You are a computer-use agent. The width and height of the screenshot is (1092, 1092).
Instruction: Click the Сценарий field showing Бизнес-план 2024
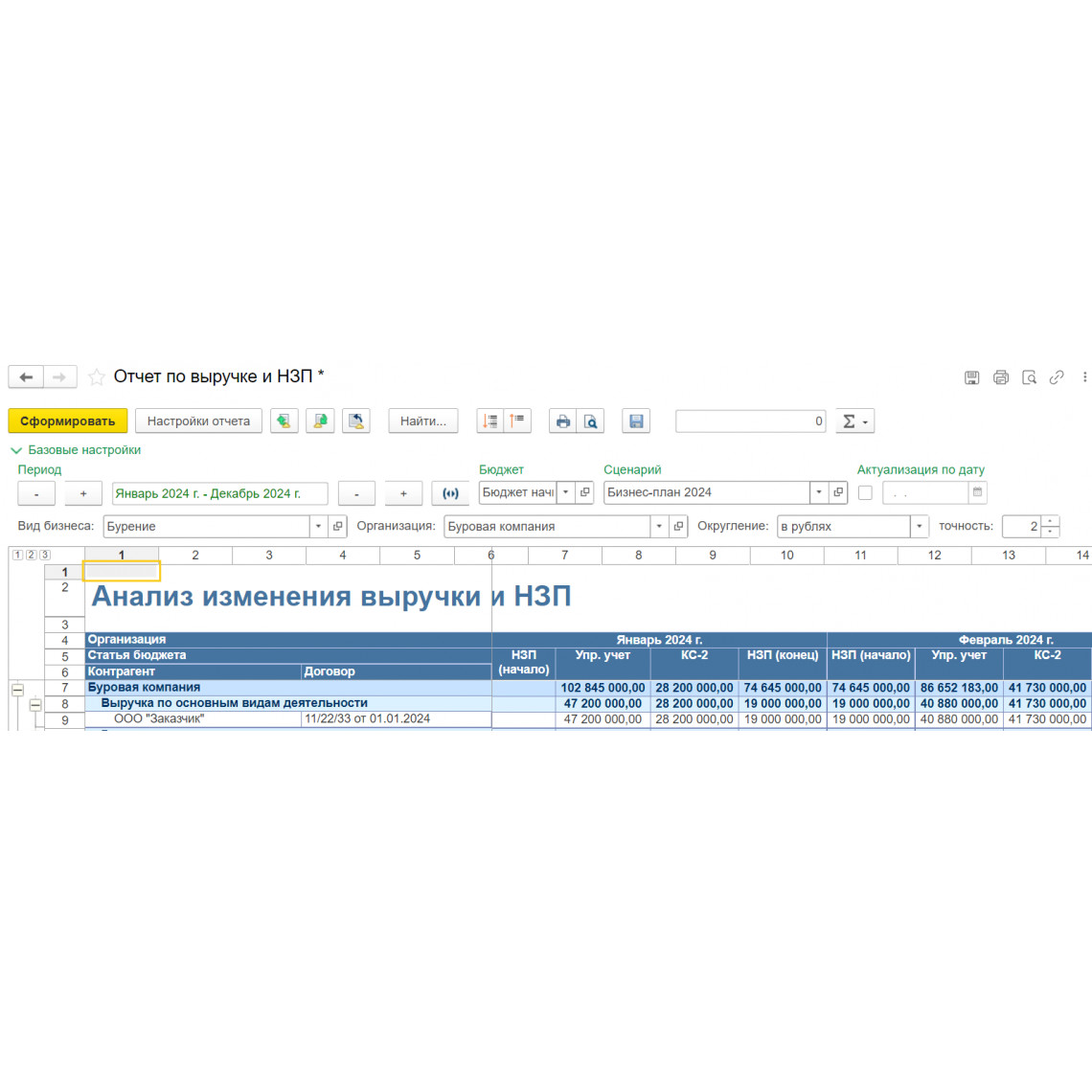tap(707, 492)
